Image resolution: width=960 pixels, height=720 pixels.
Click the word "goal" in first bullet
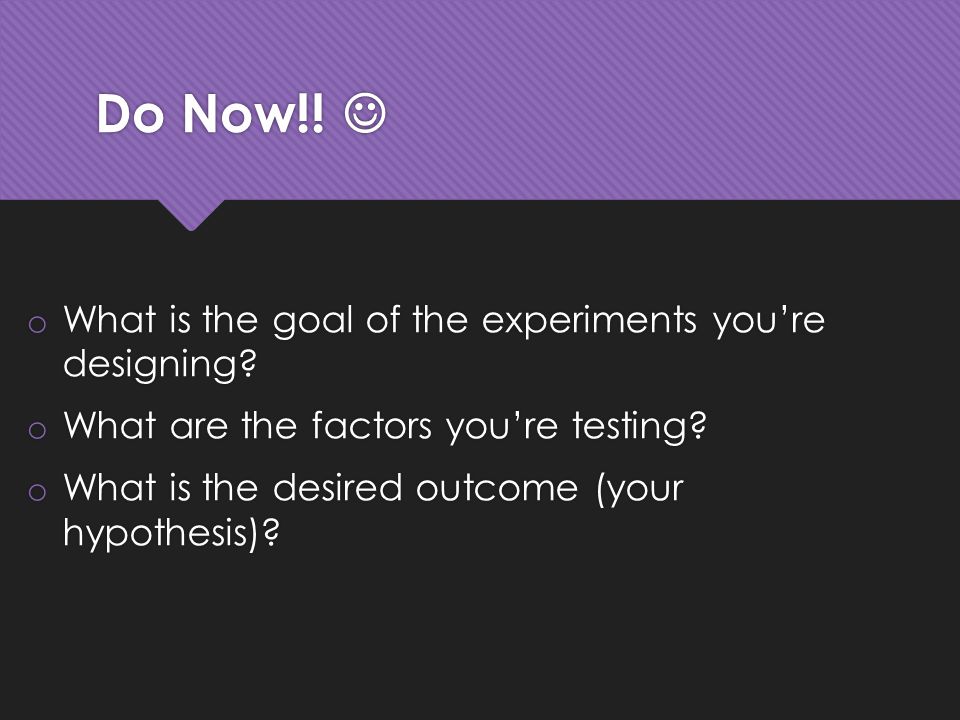click(x=313, y=322)
